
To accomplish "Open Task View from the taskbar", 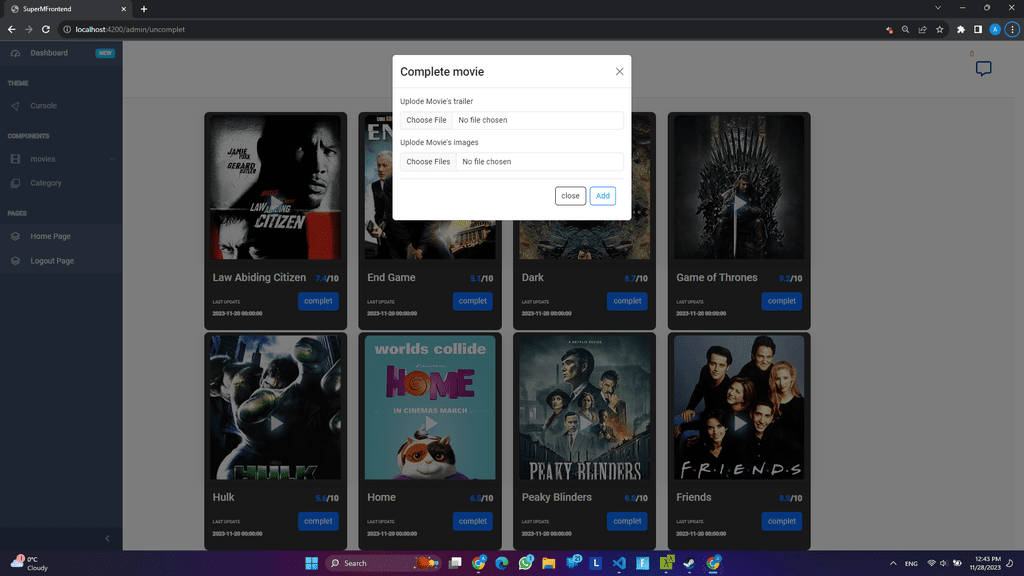I will click(455, 563).
